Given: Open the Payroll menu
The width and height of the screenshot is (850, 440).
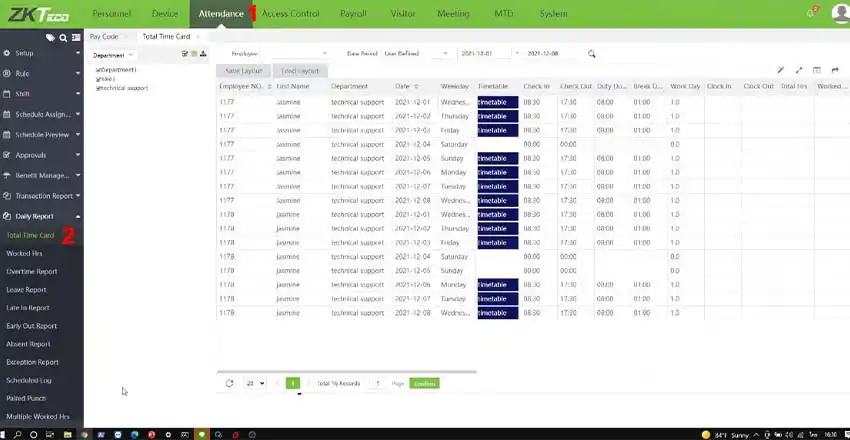Looking at the screenshot, I should pyautogui.click(x=353, y=14).
